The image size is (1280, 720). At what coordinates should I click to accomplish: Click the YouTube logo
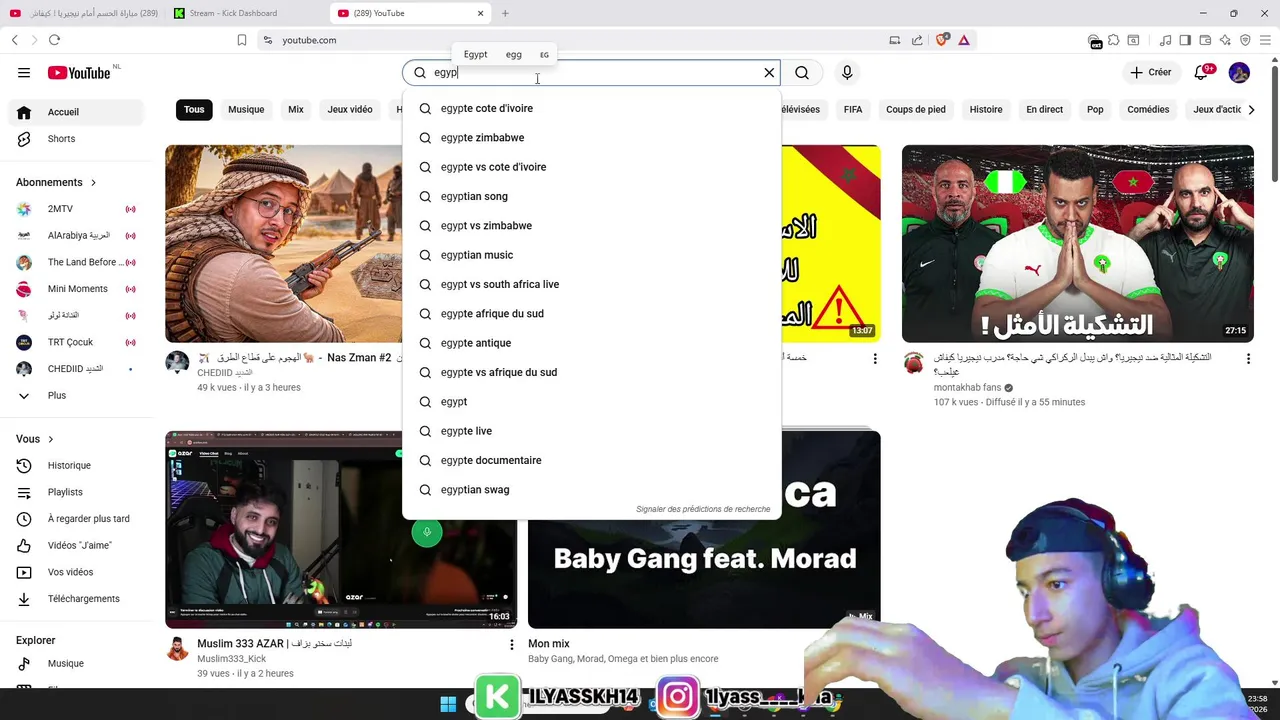coord(79,73)
